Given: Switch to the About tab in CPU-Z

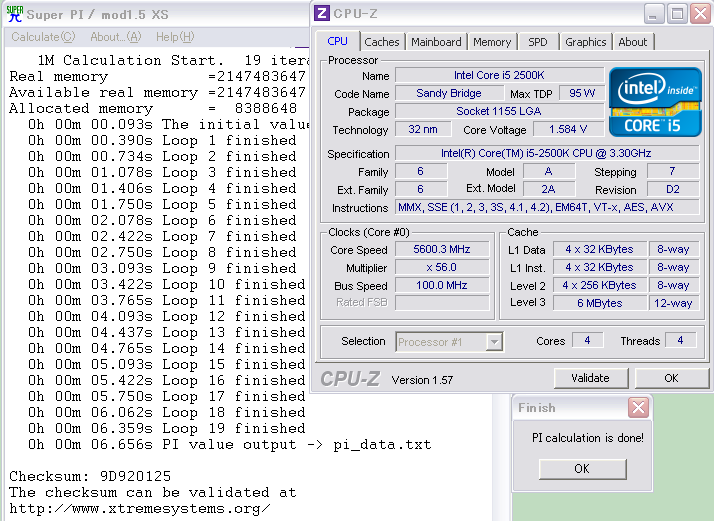Looking at the screenshot, I should tap(633, 42).
